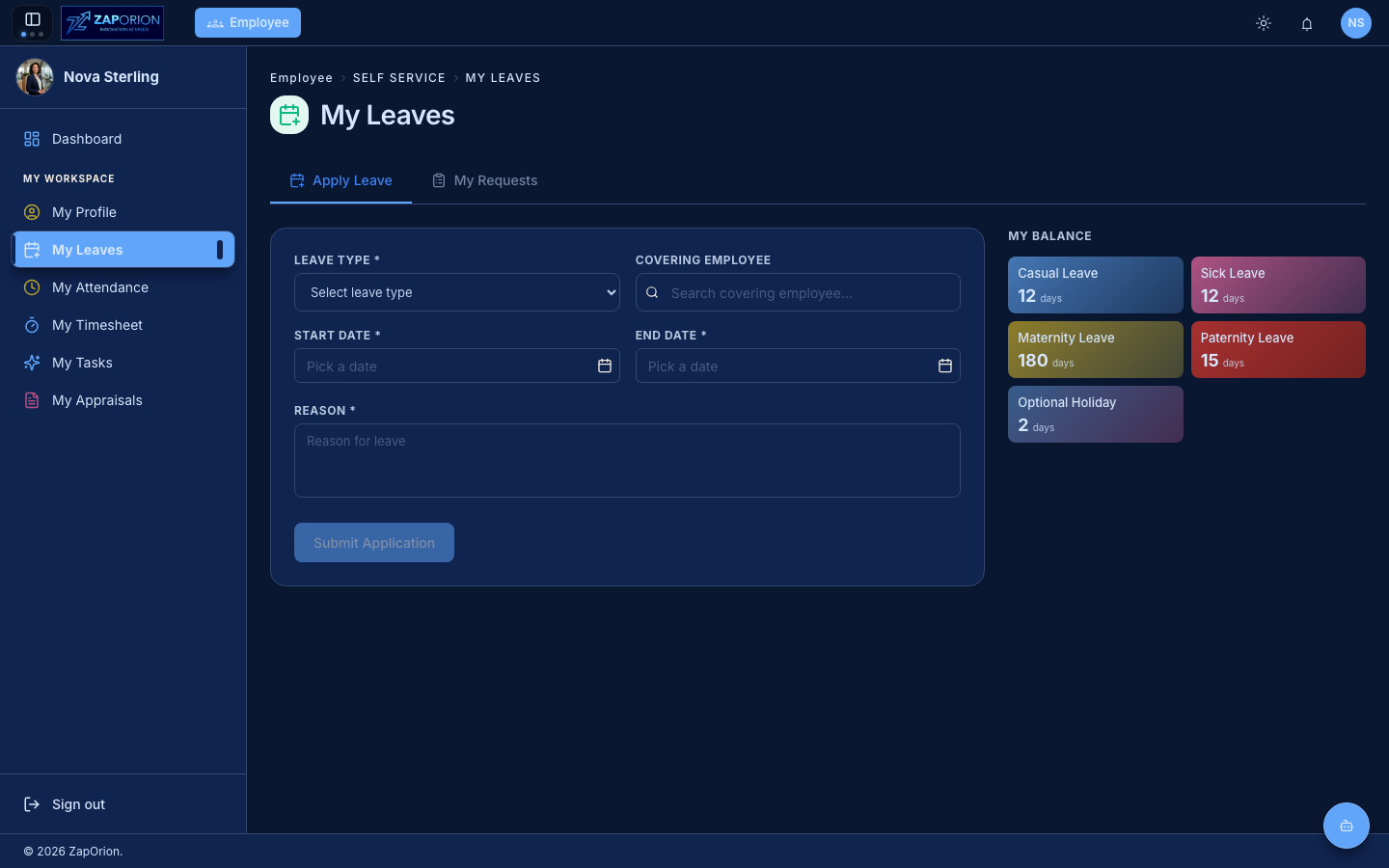Open the Select leave type dropdown

pos(457,292)
